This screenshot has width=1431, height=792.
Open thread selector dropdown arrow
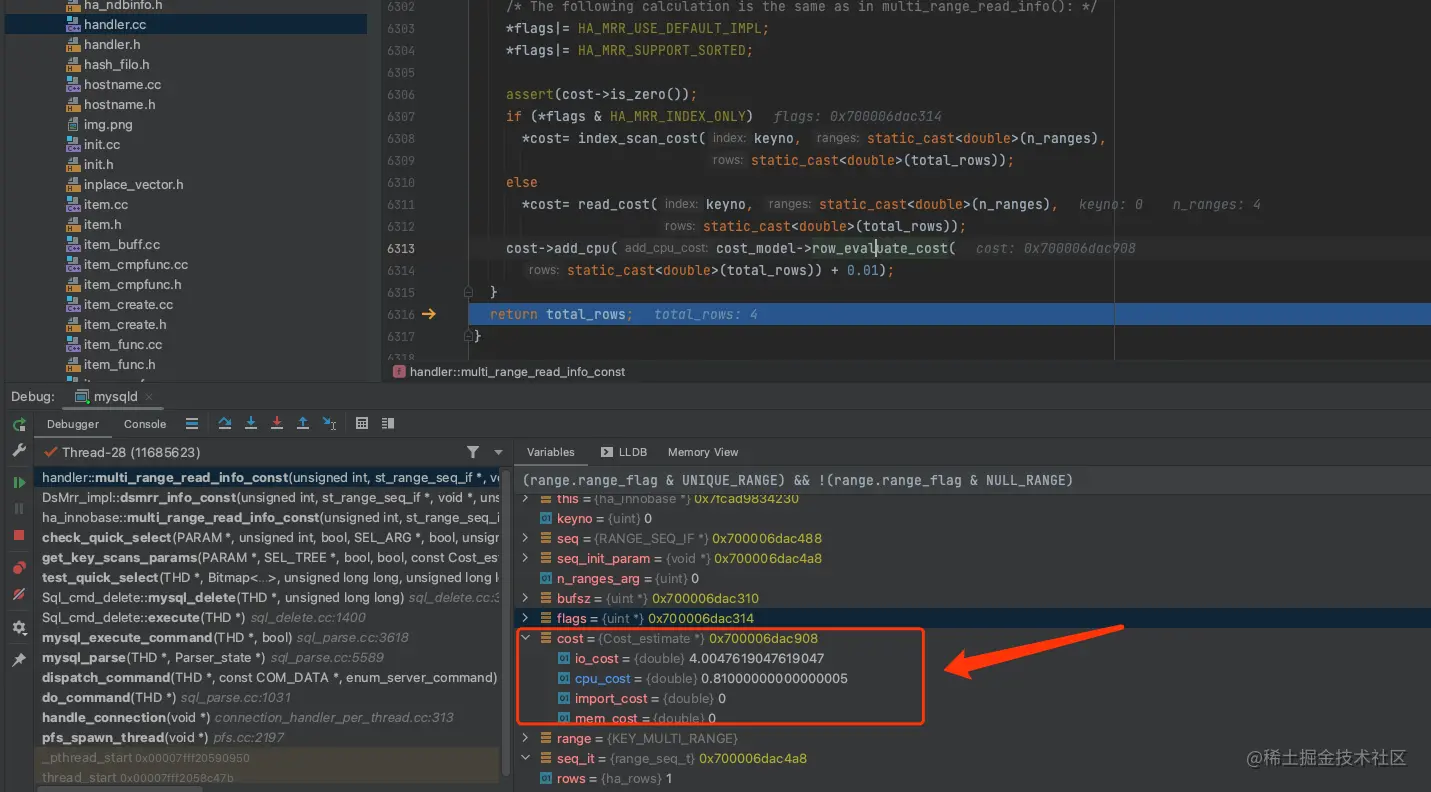(499, 453)
